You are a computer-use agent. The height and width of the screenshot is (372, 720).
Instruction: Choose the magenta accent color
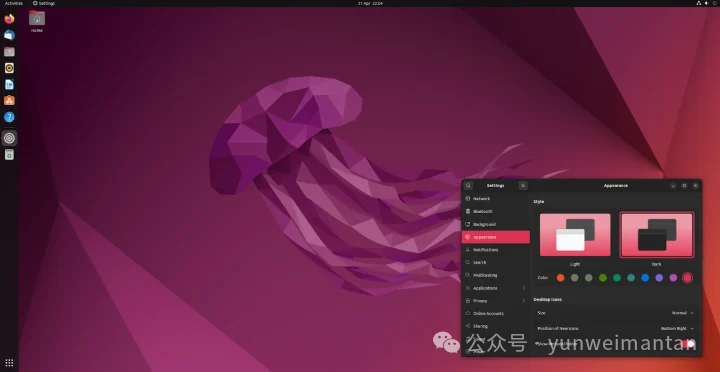[x=673, y=278]
